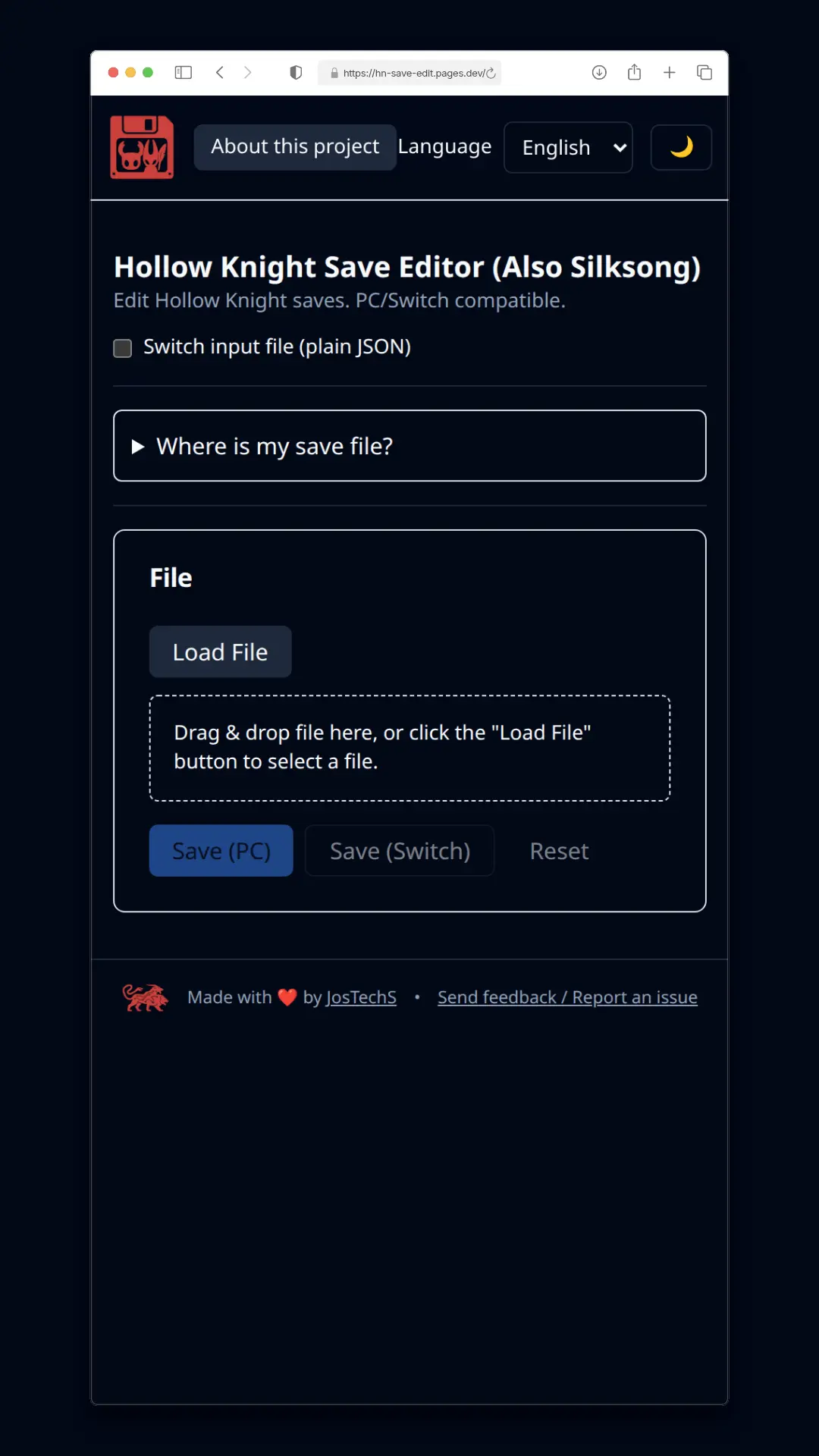Go back using the browser back arrow
The image size is (819, 1456).
[220, 73]
